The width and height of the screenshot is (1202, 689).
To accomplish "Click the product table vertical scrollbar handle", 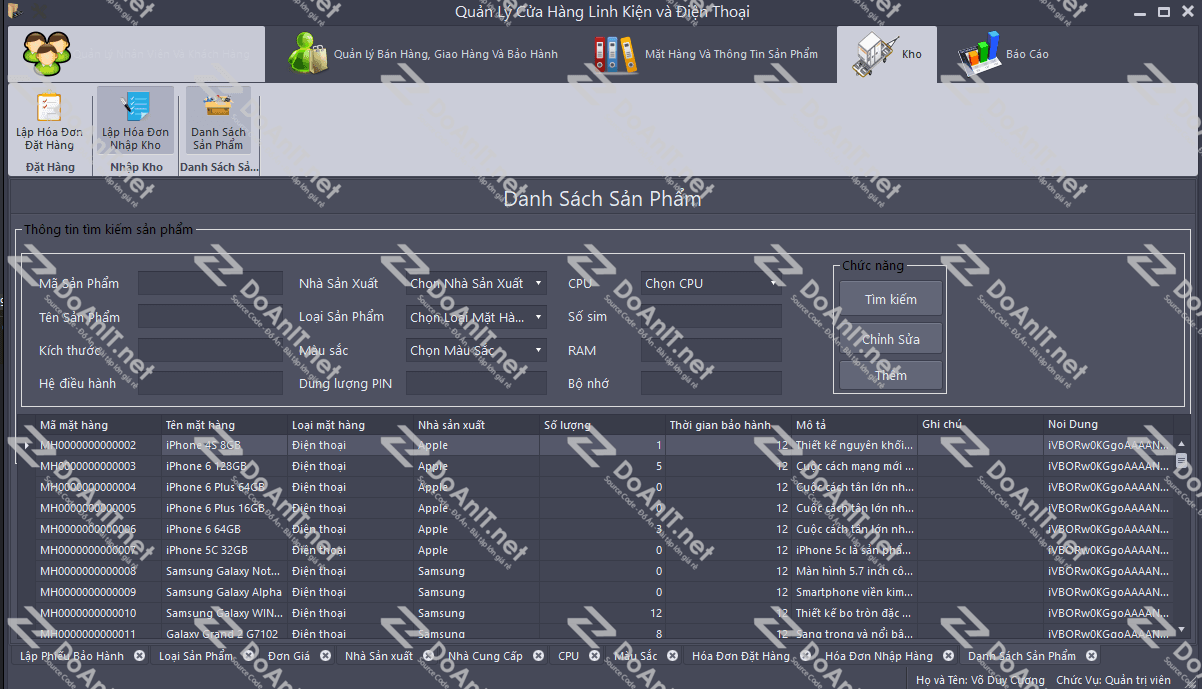I will (1181, 461).
